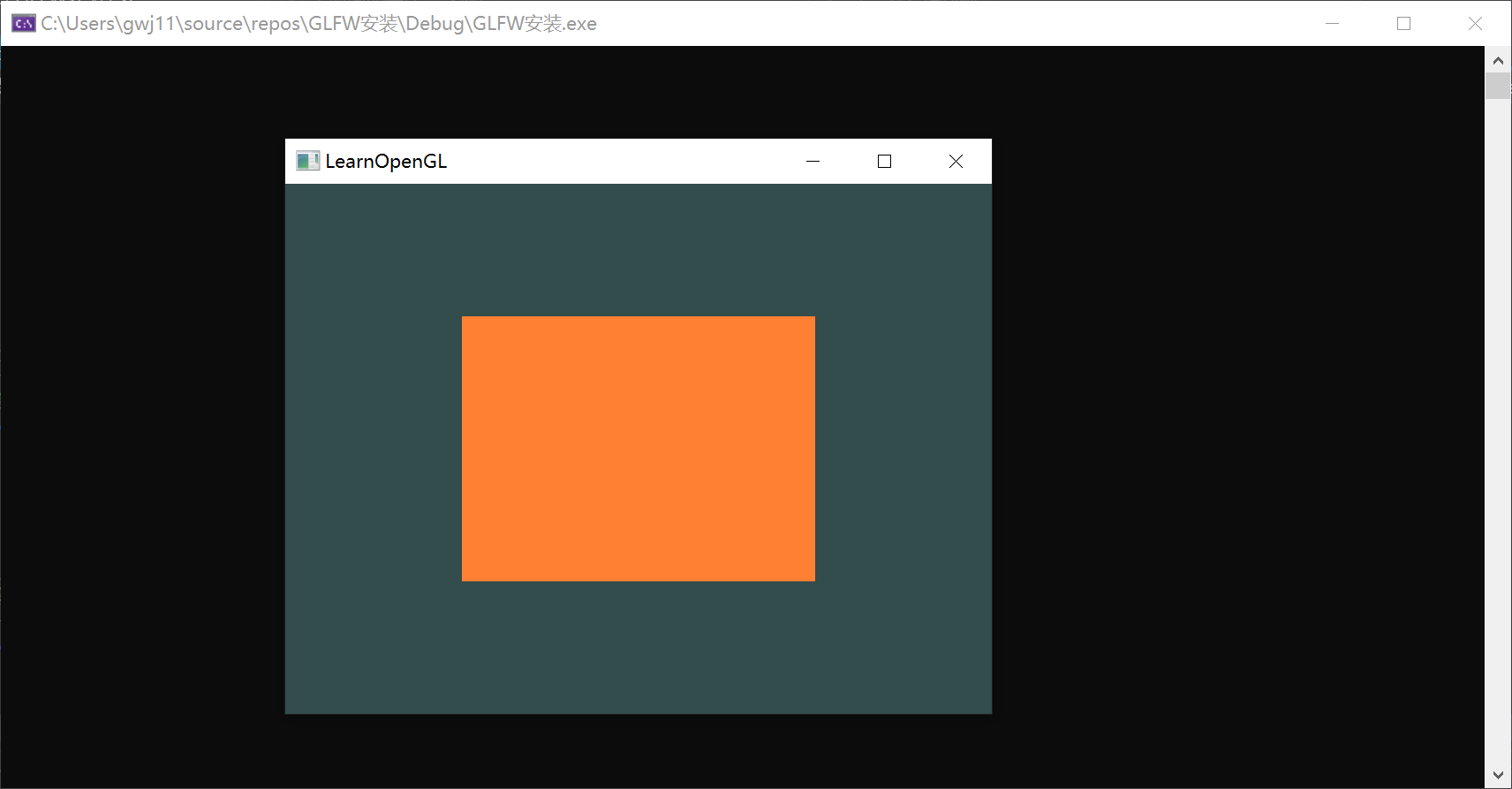Minimize the LearnOpenGL window

tap(813, 161)
